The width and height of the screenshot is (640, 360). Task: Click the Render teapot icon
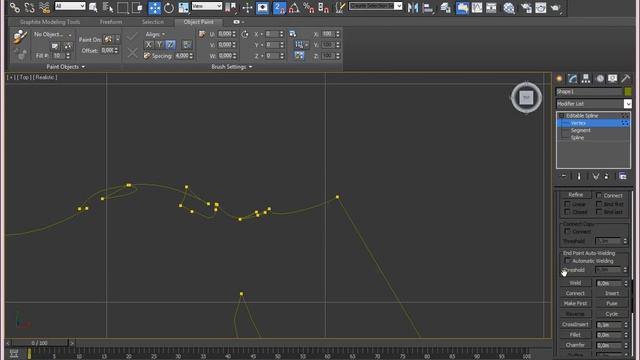coord(555,7)
